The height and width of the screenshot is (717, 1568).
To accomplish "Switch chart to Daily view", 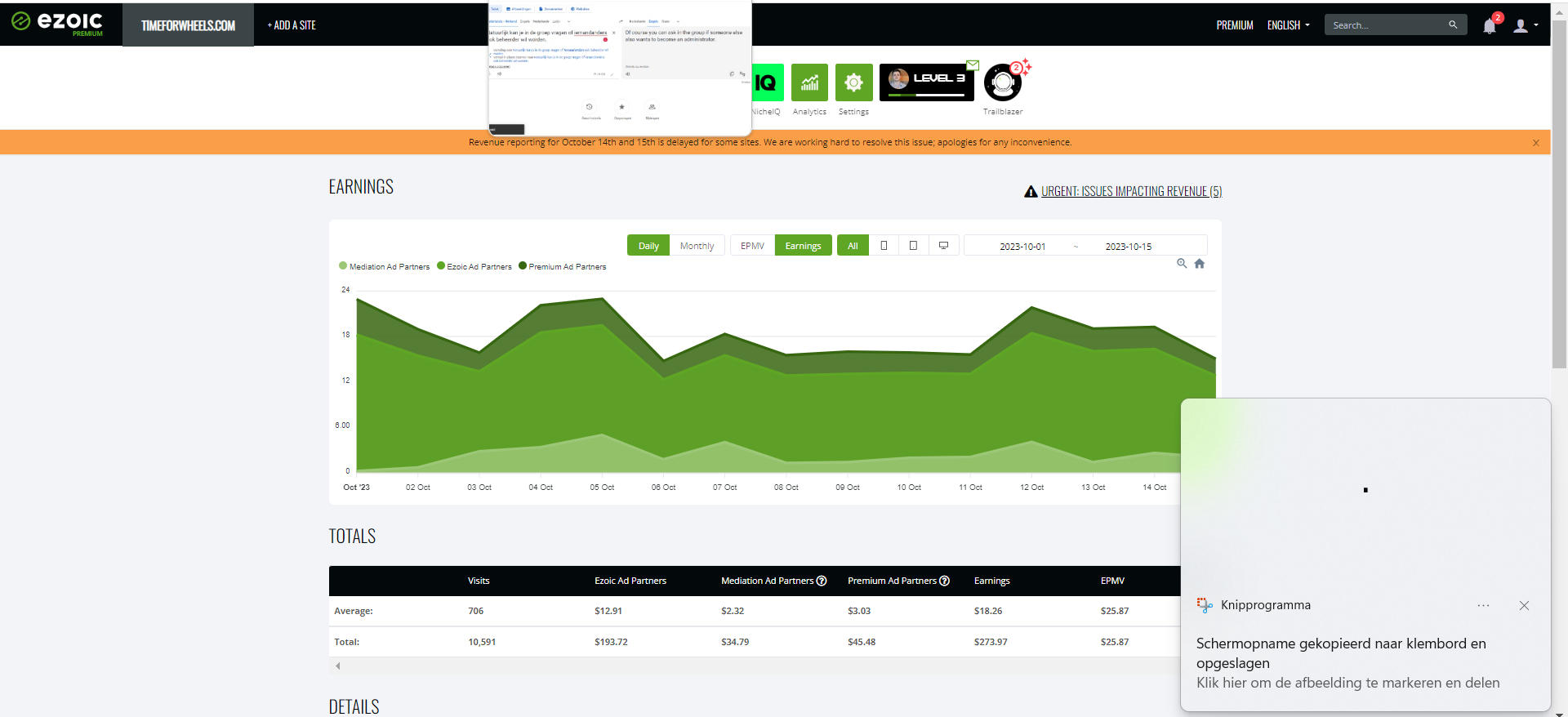I will (648, 245).
